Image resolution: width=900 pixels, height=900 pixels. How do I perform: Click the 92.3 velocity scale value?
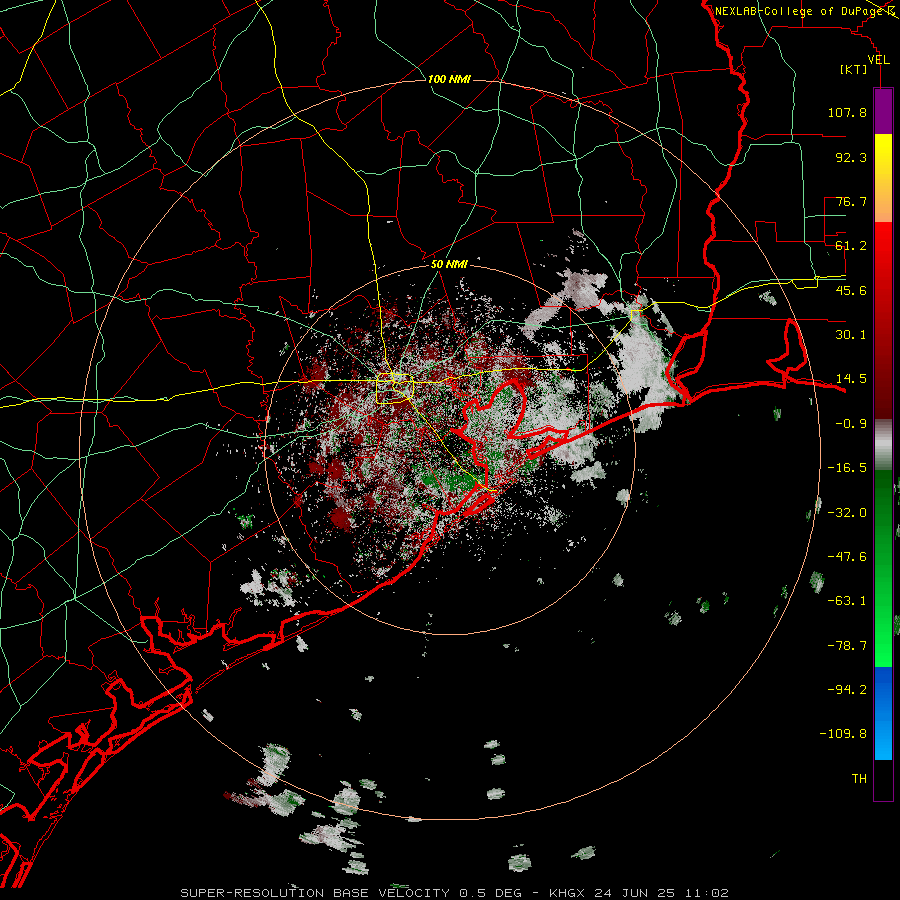[x=851, y=157]
